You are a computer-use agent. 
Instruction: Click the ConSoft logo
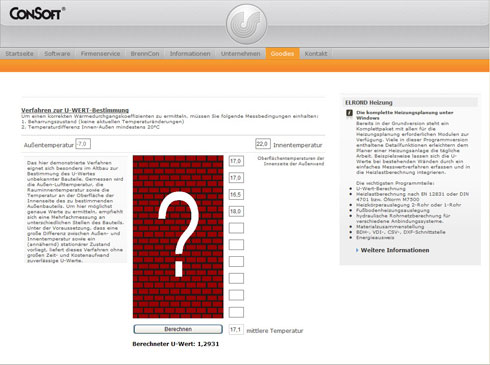37,14
